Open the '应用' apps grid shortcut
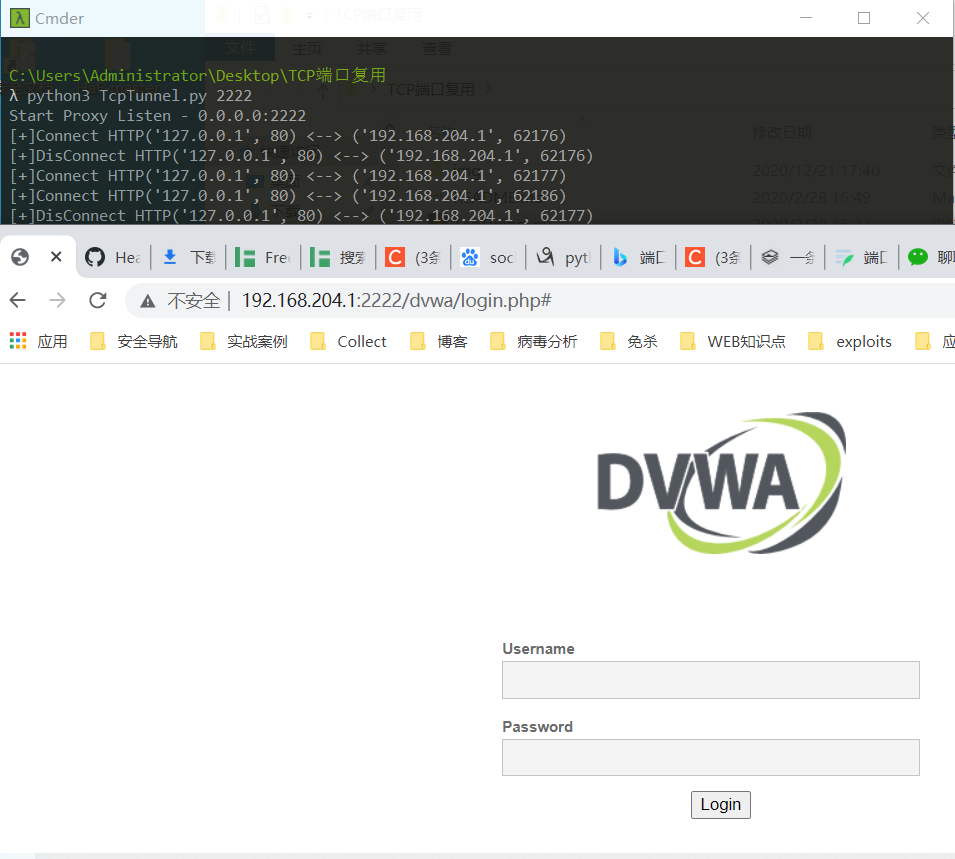 coord(39,341)
